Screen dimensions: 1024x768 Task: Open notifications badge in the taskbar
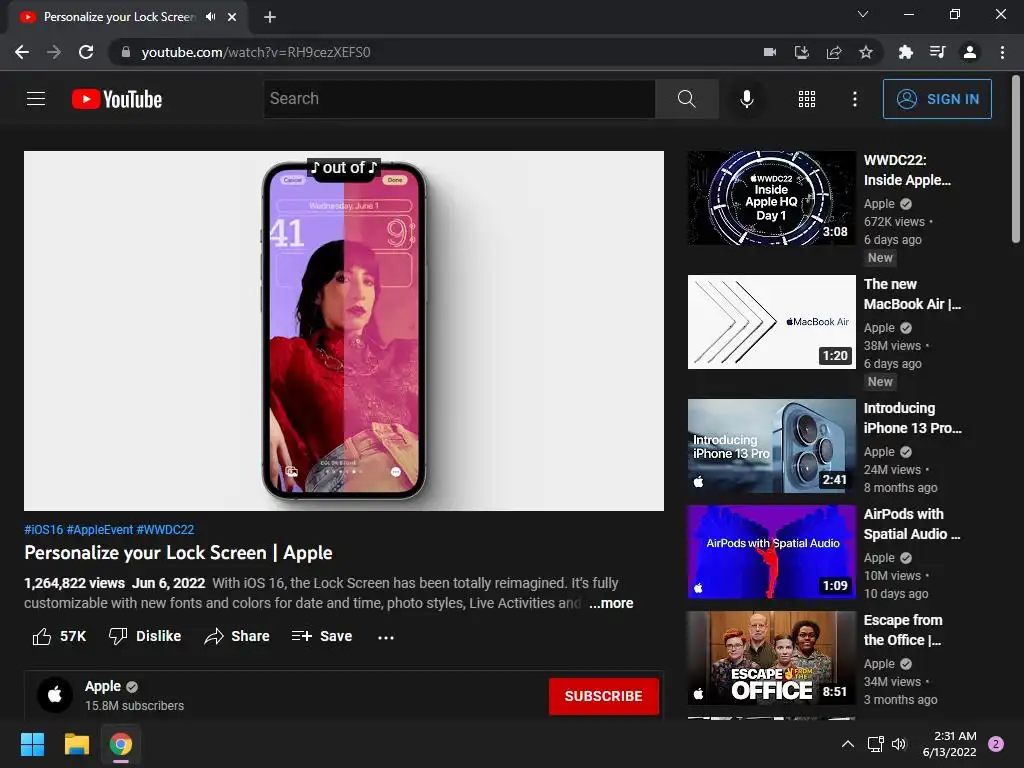tap(996, 744)
